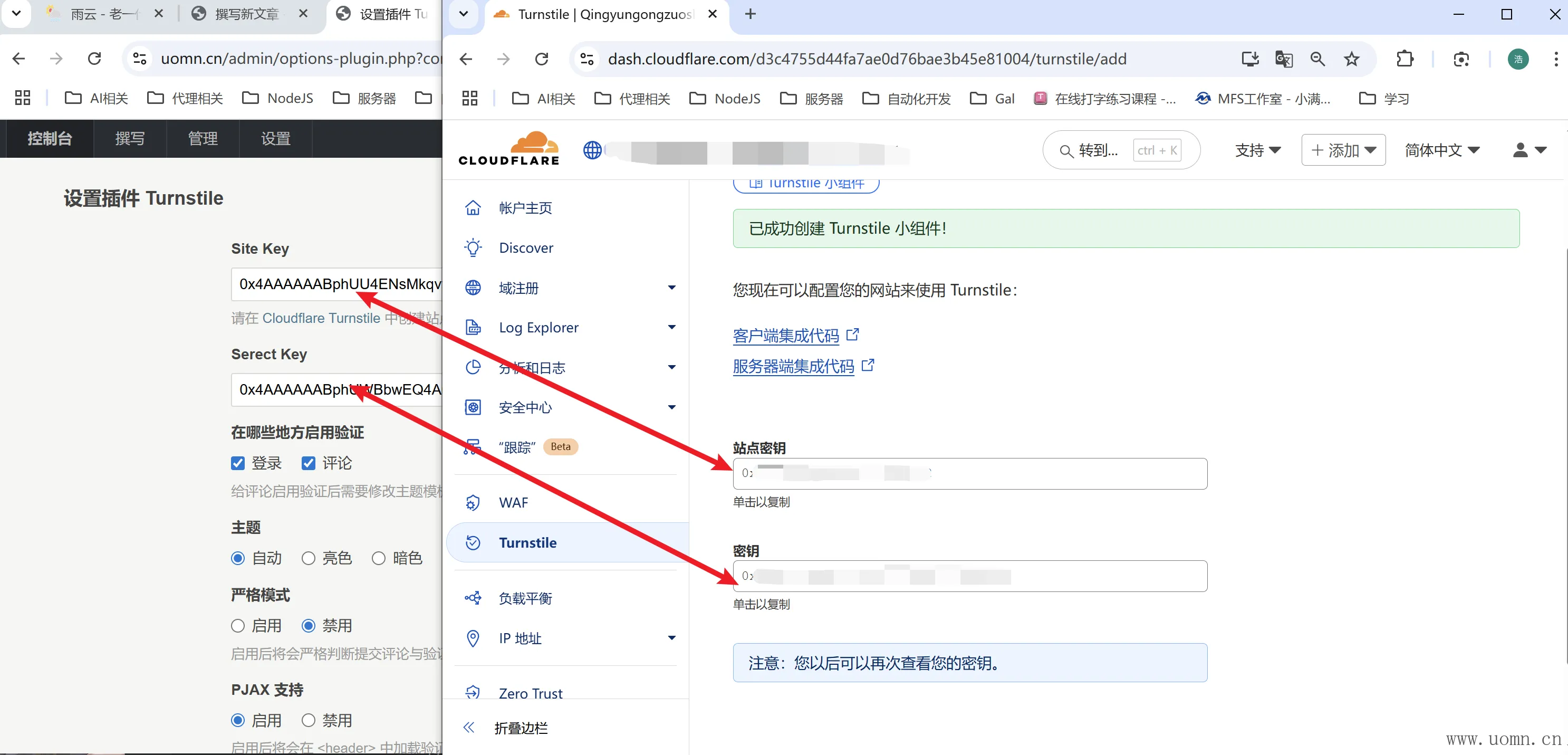Open 客户端集成代码 link
The width and height of the screenshot is (1568, 755).
point(785,336)
